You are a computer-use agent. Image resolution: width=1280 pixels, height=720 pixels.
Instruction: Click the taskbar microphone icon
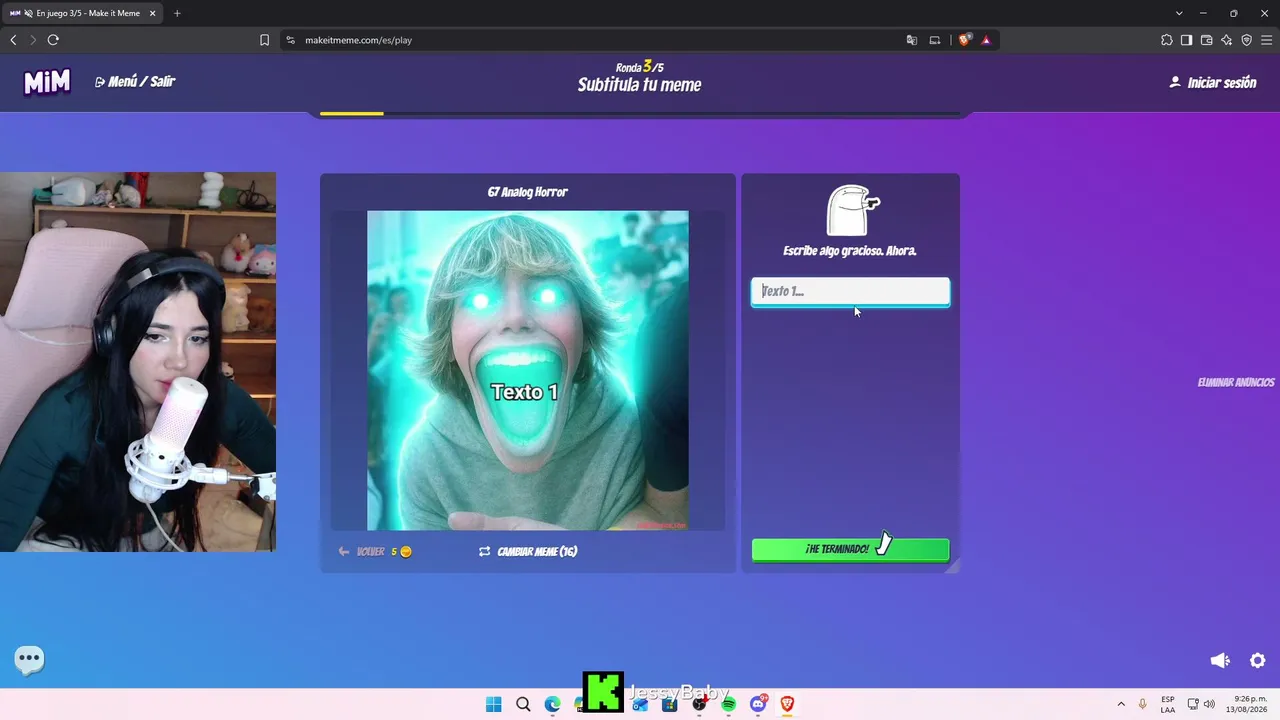click(x=1143, y=704)
